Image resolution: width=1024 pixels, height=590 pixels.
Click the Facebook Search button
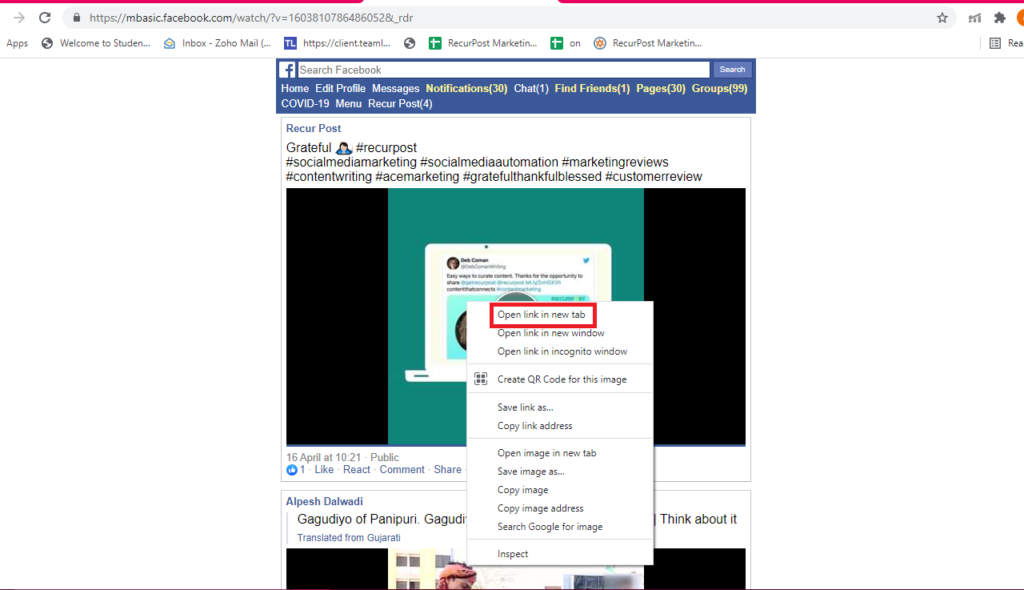click(x=732, y=69)
